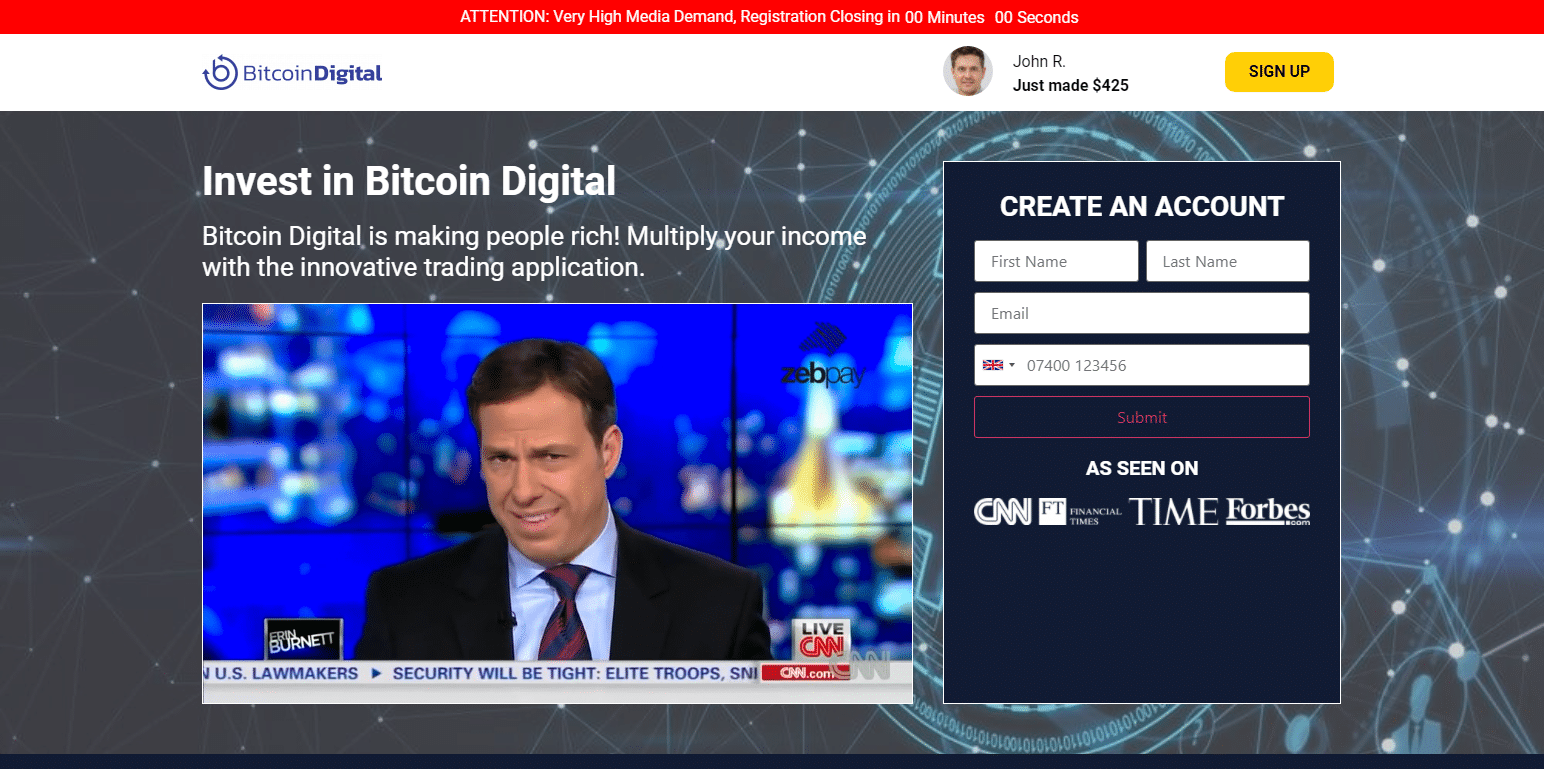Click the CNN logo under As Seen On

point(1003,511)
